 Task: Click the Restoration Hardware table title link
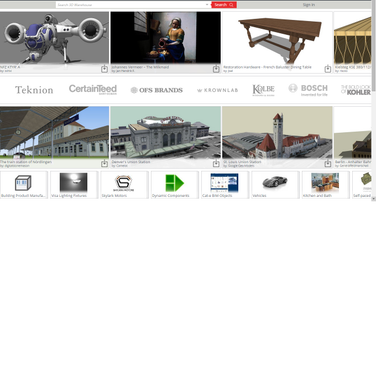[267, 67]
